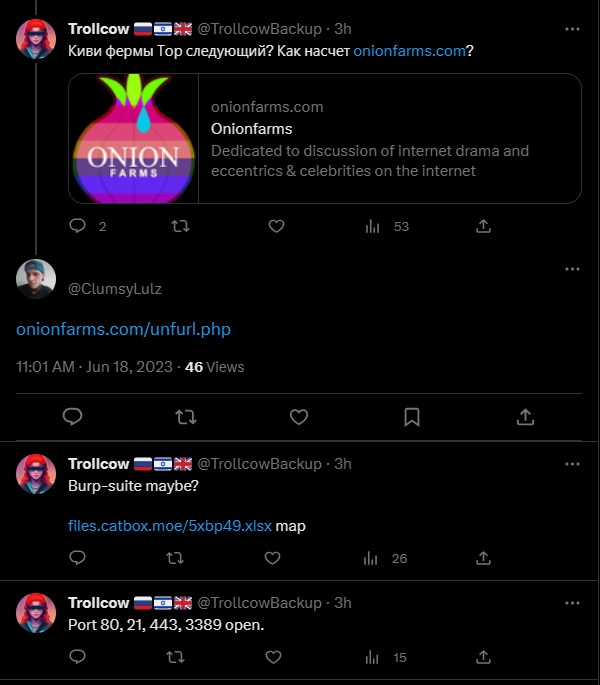Screen dimensions: 600x685
Task: Open @ClumsyLulz profile avatar
Action: pos(36,279)
